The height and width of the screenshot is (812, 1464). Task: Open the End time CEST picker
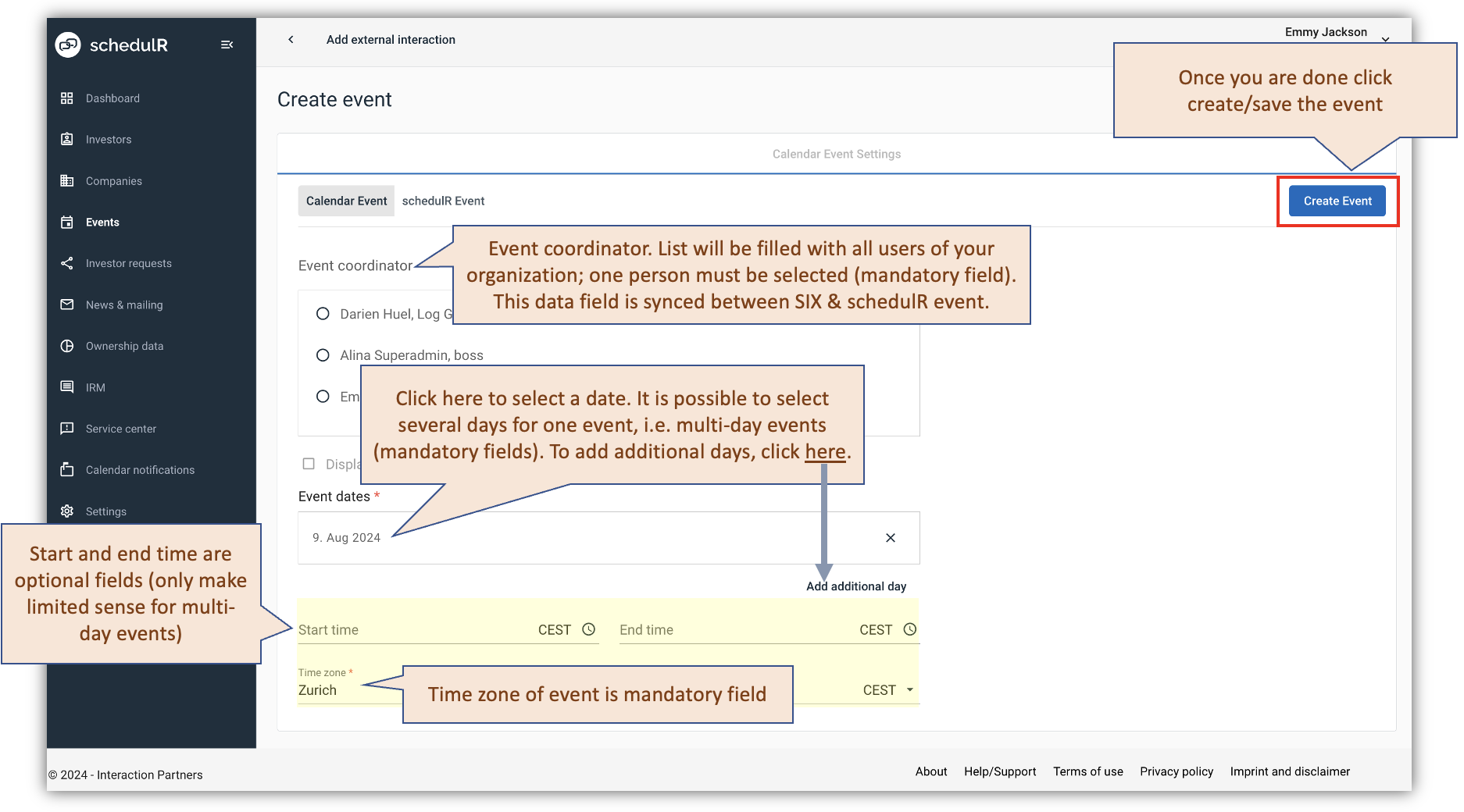[909, 629]
